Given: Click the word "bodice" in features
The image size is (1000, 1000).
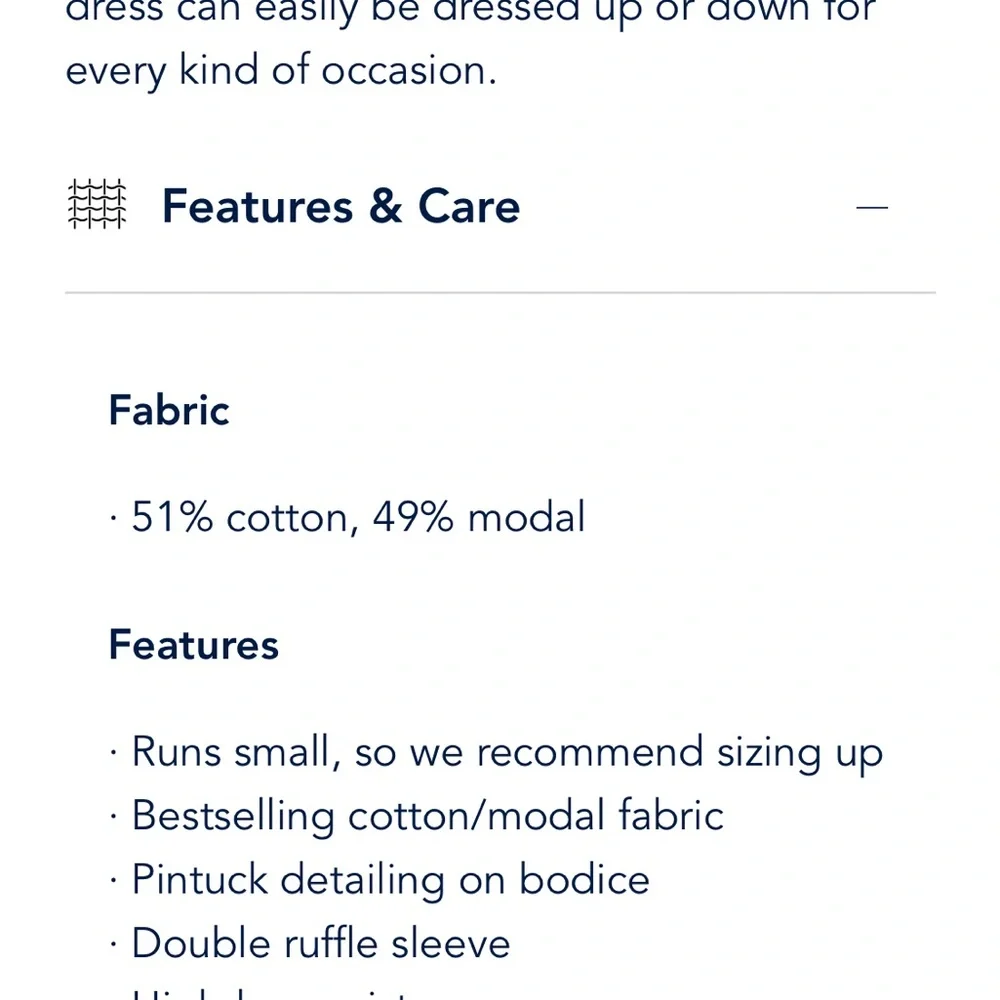Looking at the screenshot, I should point(584,880).
